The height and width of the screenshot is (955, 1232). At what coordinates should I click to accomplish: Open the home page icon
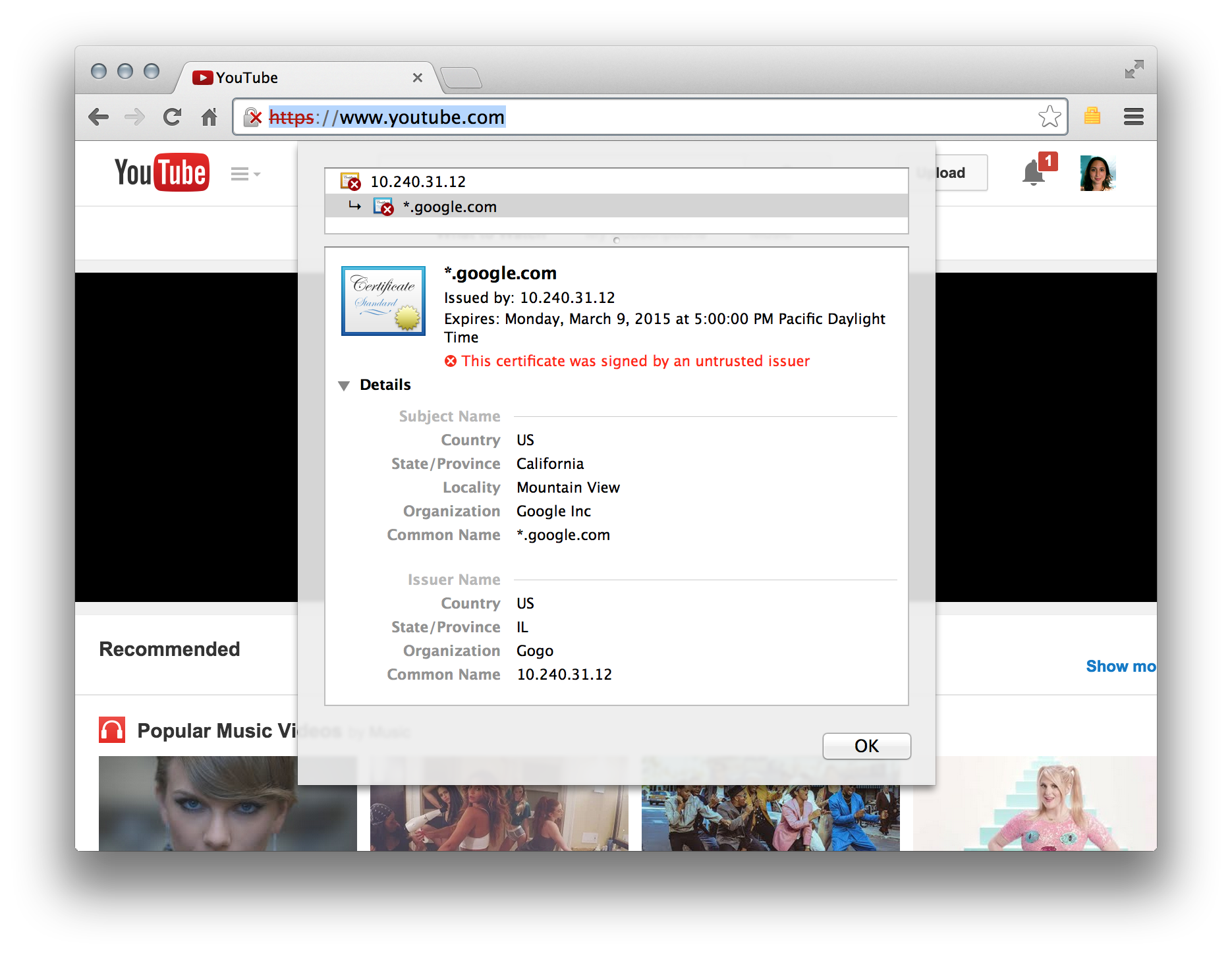pos(210,117)
